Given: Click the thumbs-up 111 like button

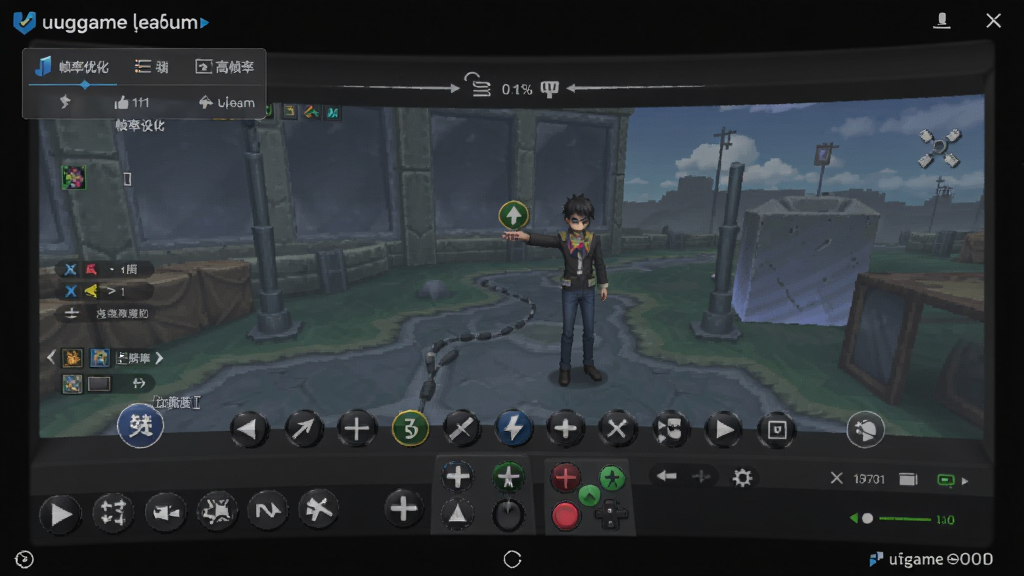Looking at the screenshot, I should 132,103.
